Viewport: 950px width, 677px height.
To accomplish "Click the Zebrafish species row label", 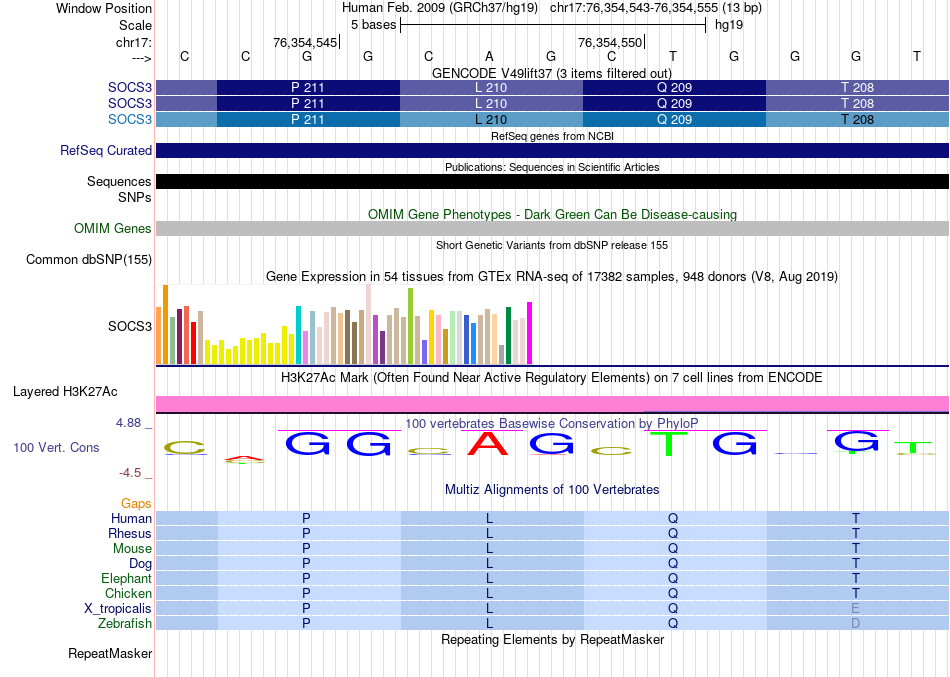I will pyautogui.click(x=125, y=623).
